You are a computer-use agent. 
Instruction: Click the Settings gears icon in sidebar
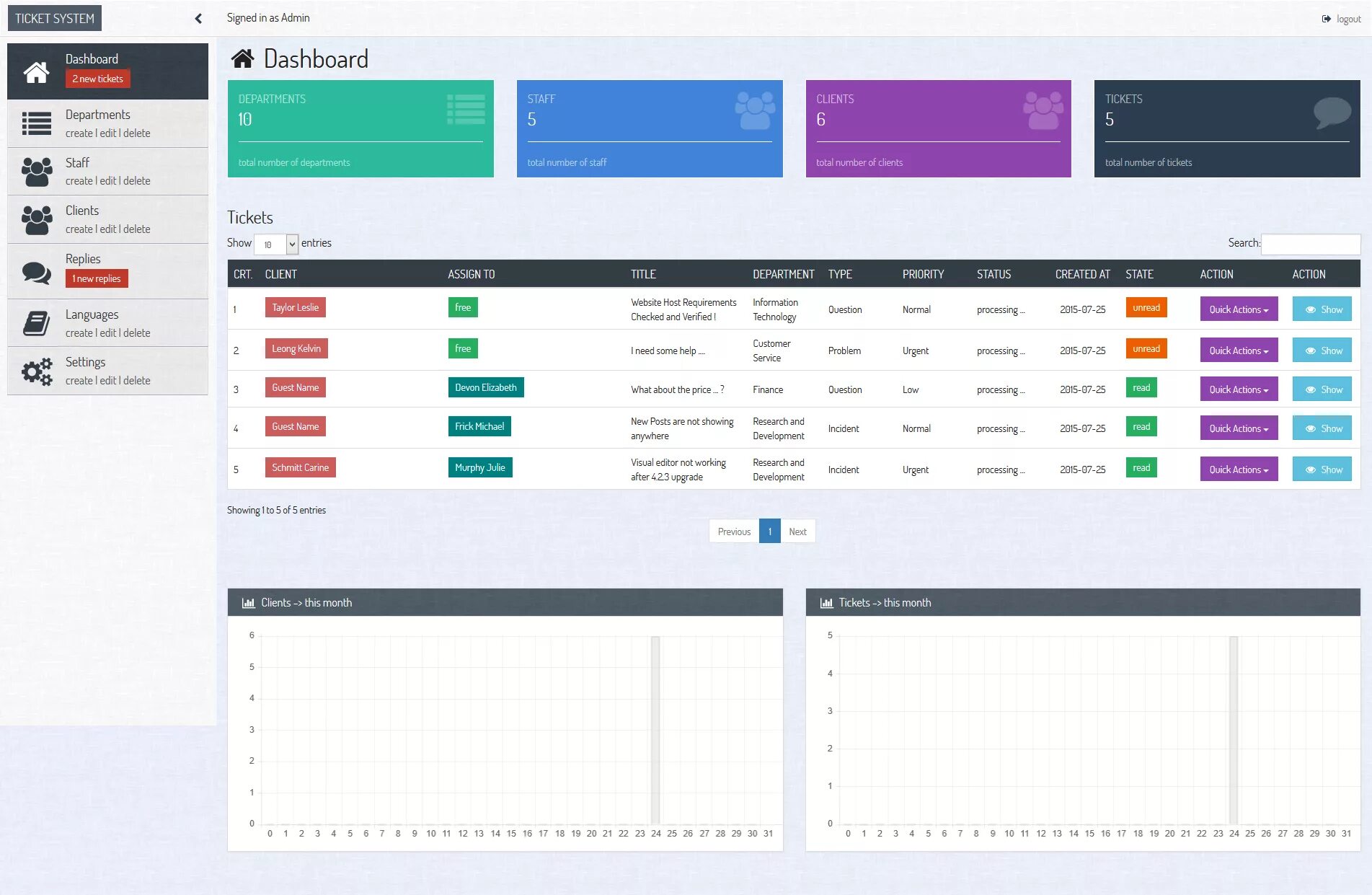(36, 371)
